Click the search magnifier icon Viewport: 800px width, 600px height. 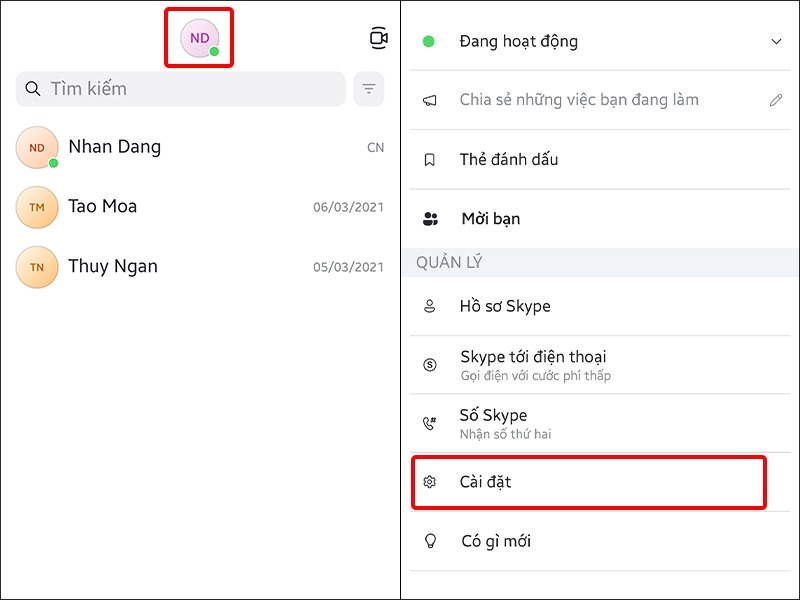(x=32, y=88)
